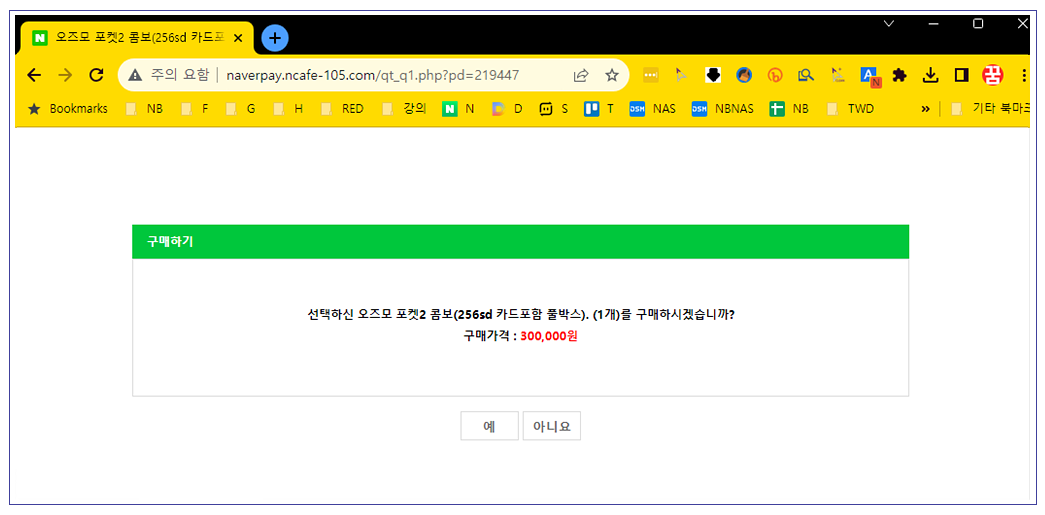Open the H bookmark folder
Viewport: 1045px width, 515px height.
(x=287, y=109)
